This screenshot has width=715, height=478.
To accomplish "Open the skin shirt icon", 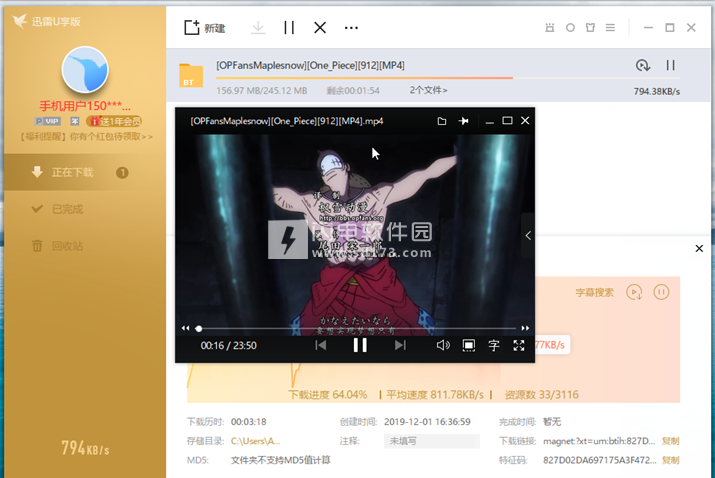I will (x=591, y=28).
